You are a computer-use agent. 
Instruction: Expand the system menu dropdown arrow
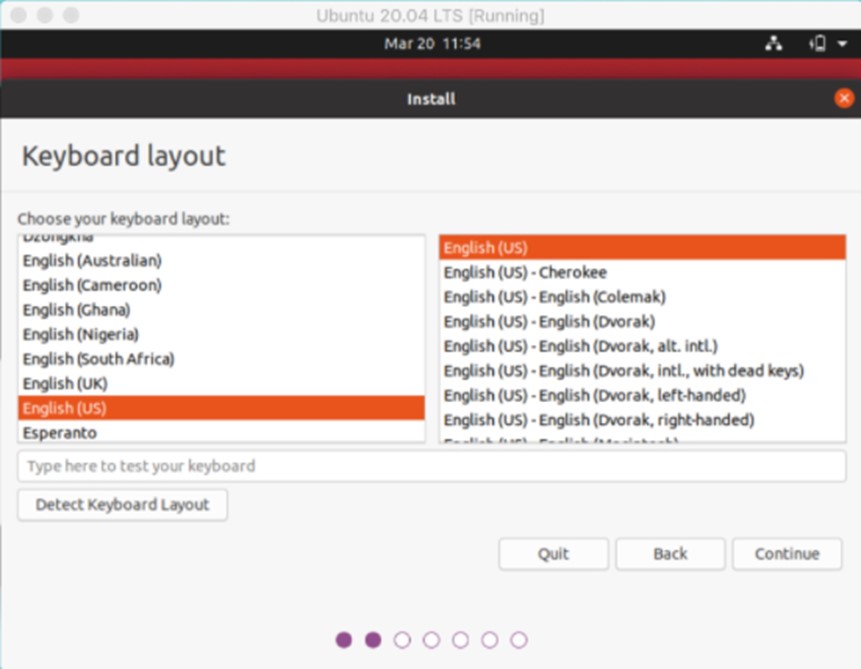[x=842, y=43]
